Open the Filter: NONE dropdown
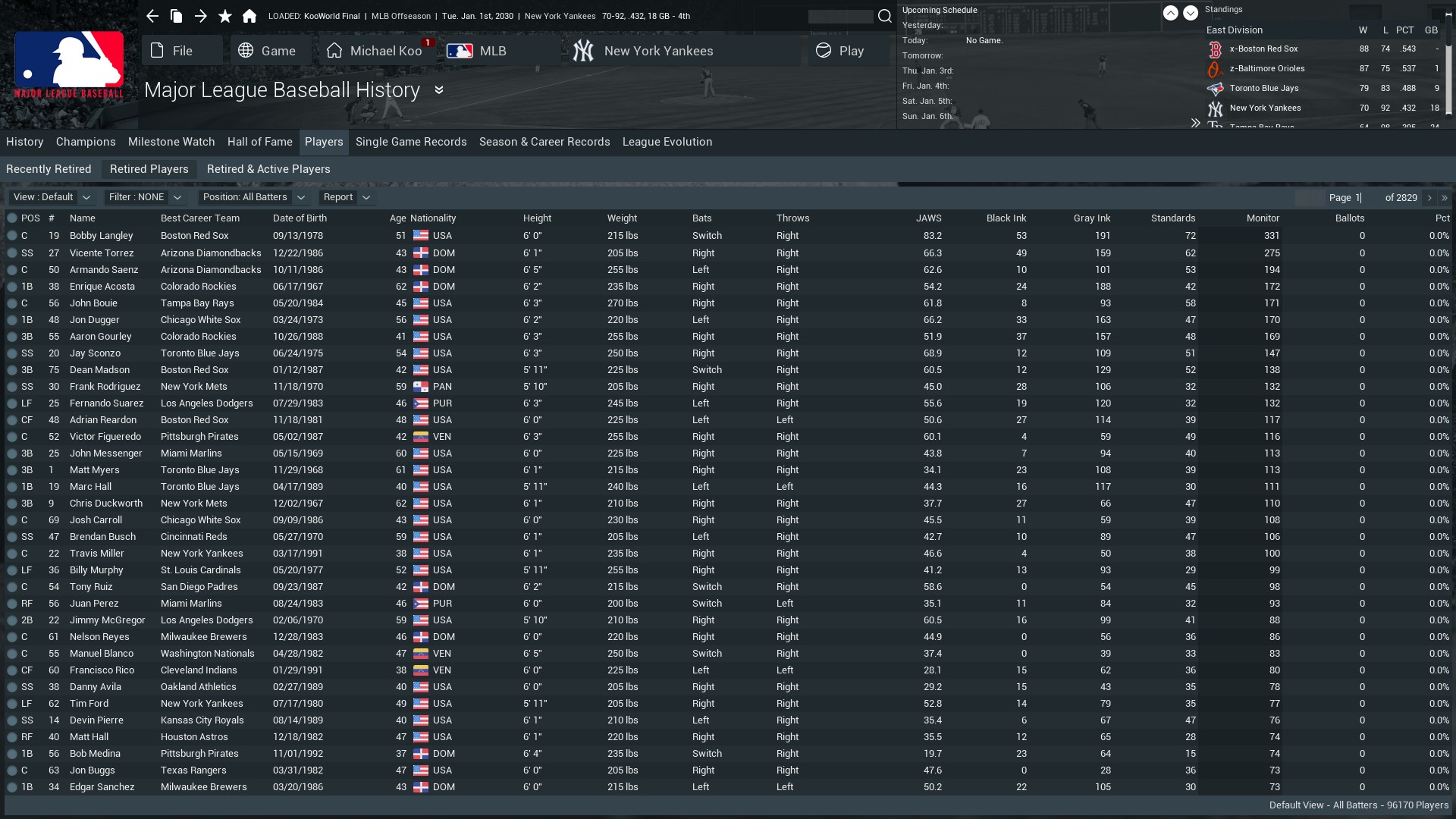Image resolution: width=1456 pixels, height=819 pixels. click(x=145, y=197)
